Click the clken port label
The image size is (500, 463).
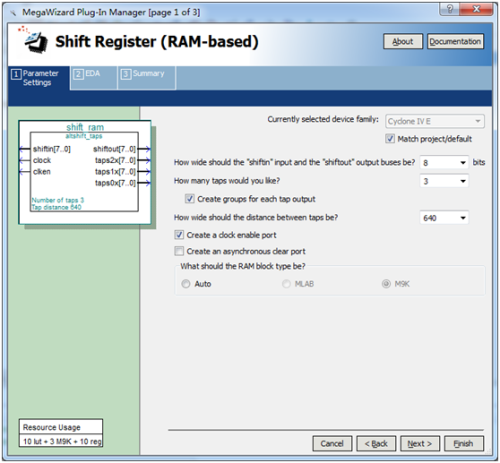point(42,172)
